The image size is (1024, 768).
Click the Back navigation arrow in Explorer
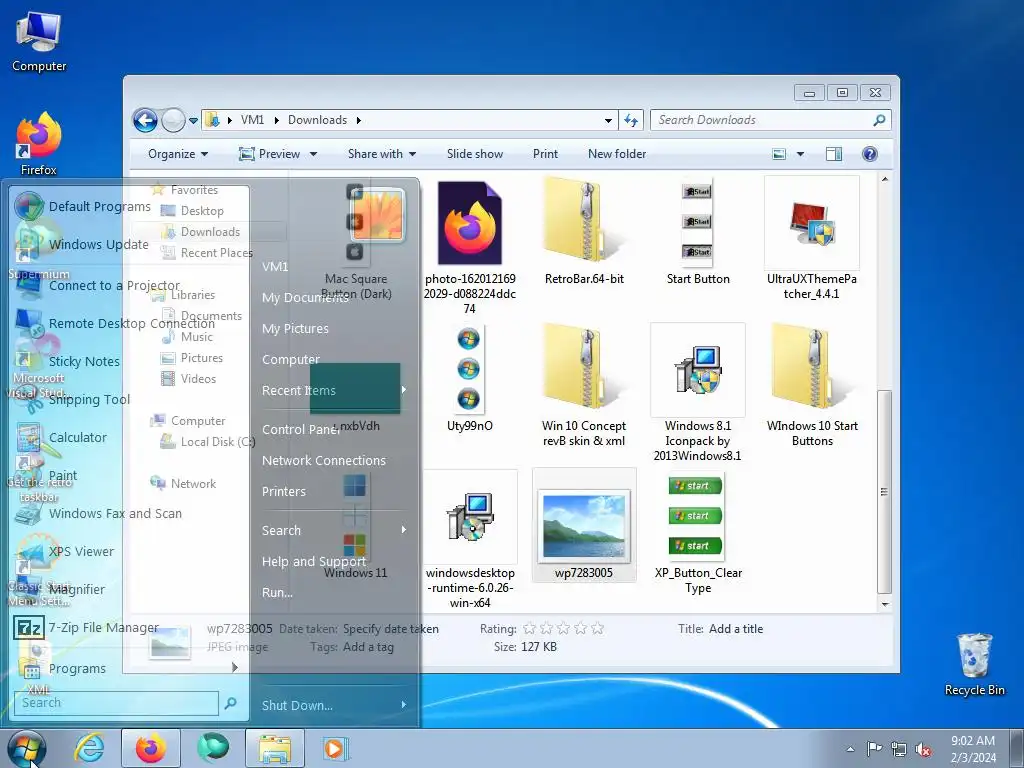click(145, 120)
